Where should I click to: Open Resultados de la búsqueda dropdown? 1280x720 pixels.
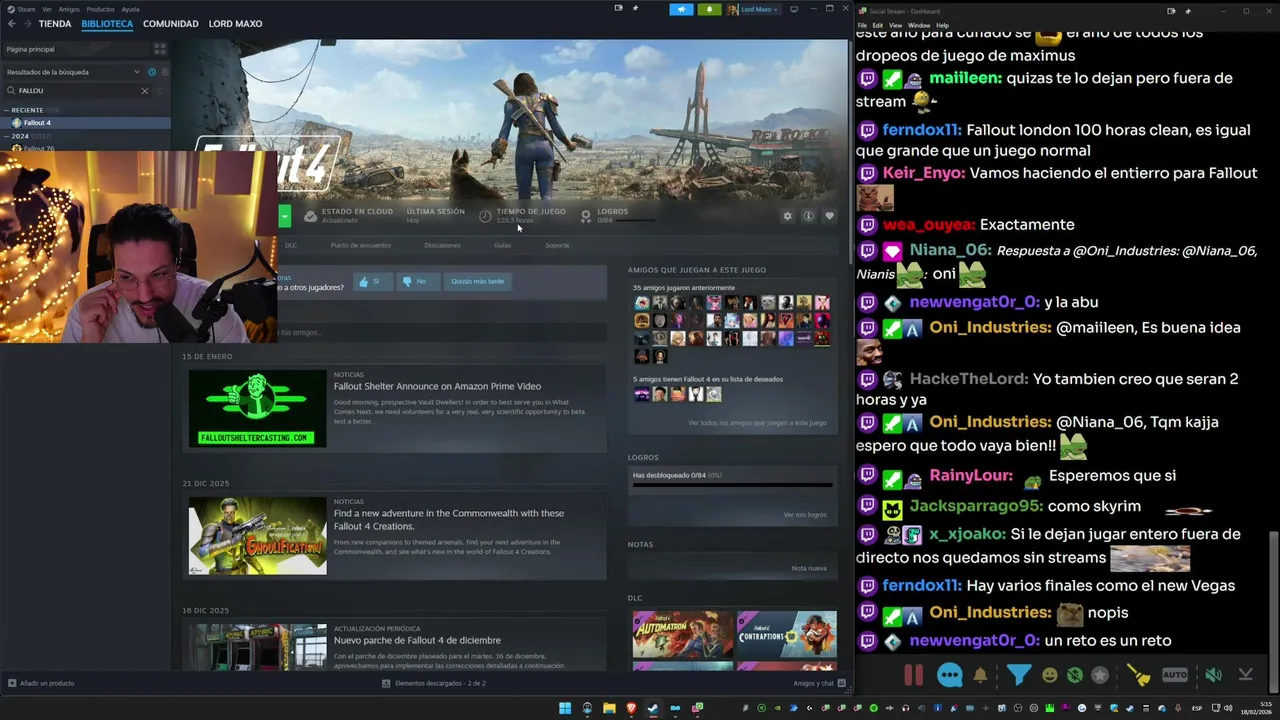tap(73, 72)
